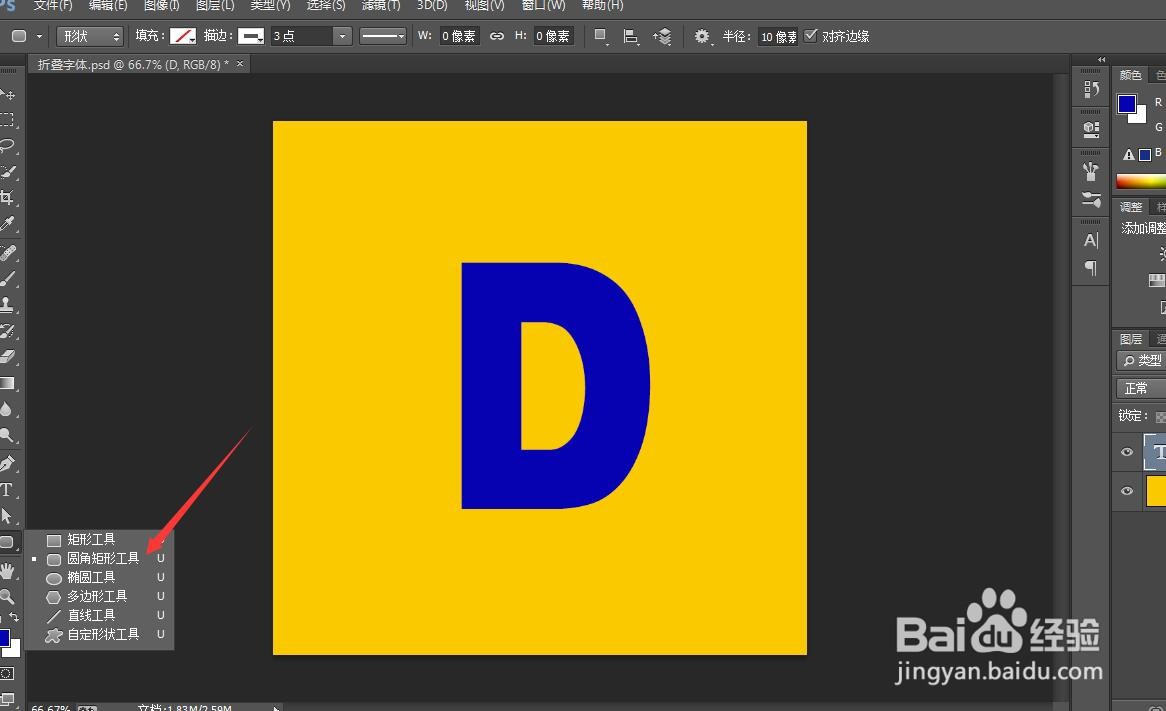The image size is (1166, 711).
Task: Open the Character panel icon in dock
Action: click(1091, 240)
